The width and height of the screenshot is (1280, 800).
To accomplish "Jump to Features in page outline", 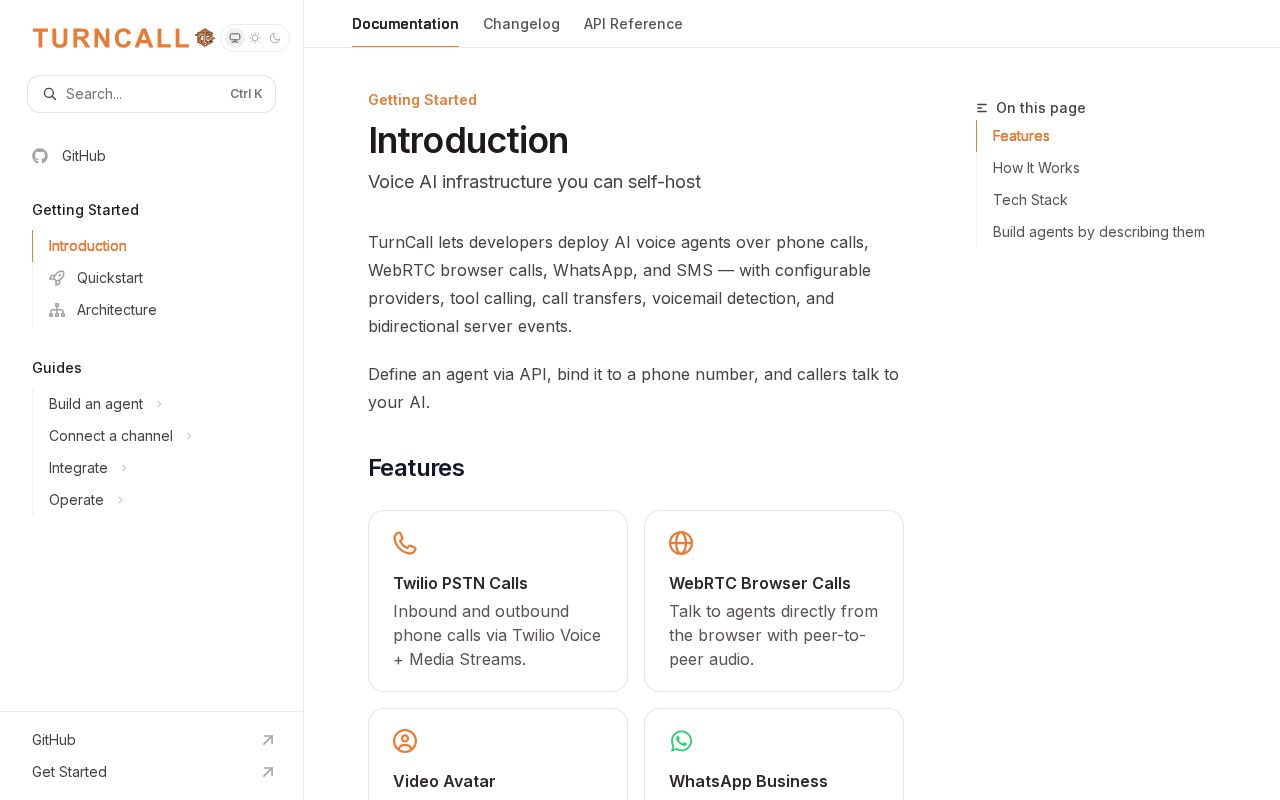I will click(1021, 136).
